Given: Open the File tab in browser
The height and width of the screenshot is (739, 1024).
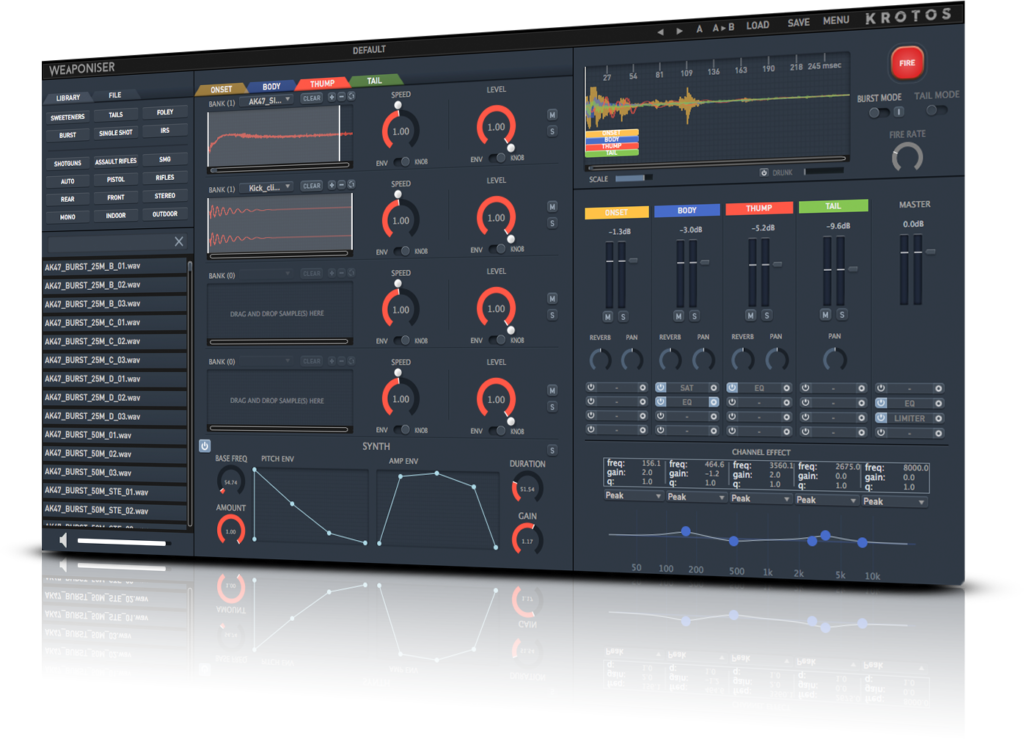Looking at the screenshot, I should [x=116, y=96].
